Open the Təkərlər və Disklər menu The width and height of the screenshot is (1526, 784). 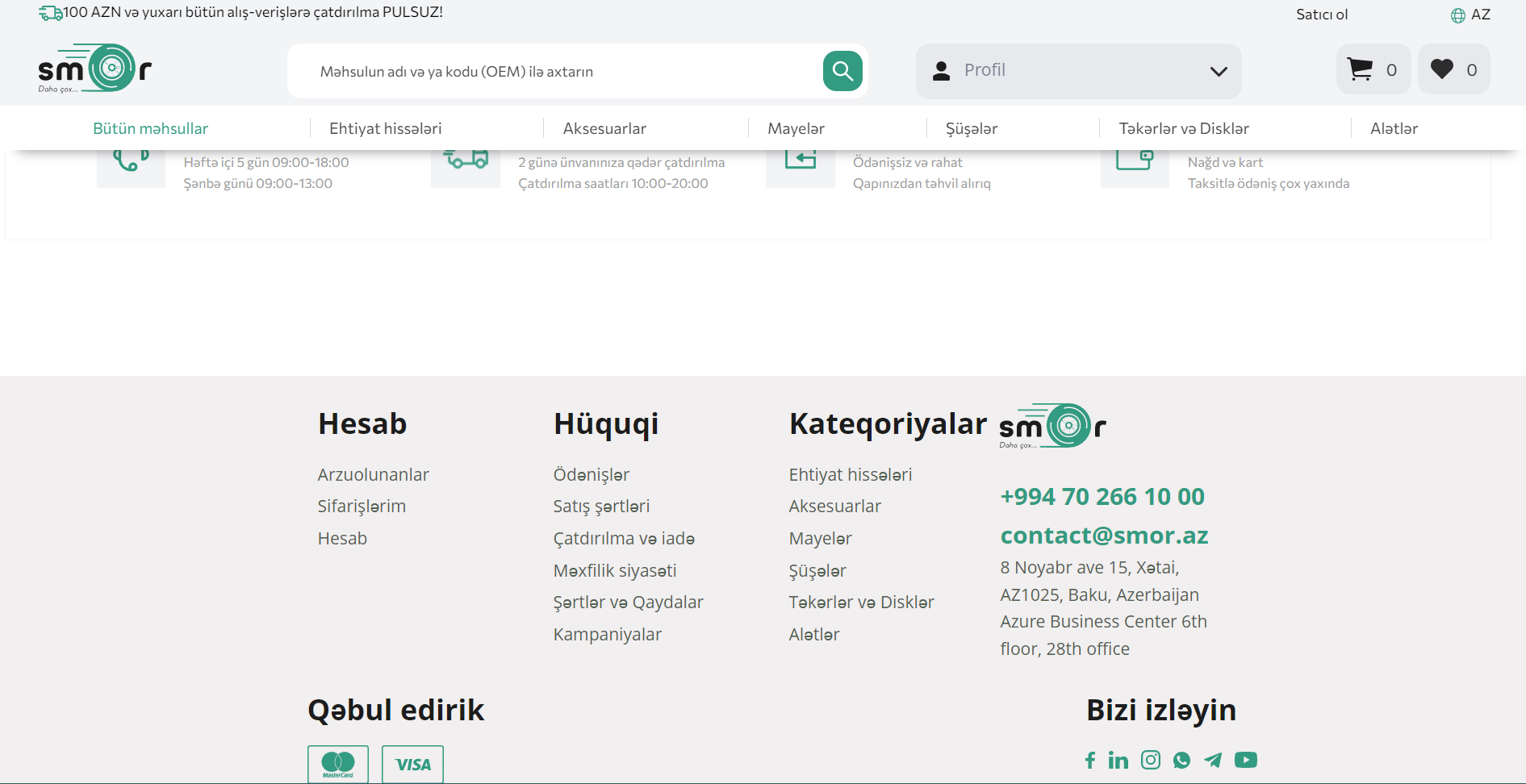click(1183, 128)
